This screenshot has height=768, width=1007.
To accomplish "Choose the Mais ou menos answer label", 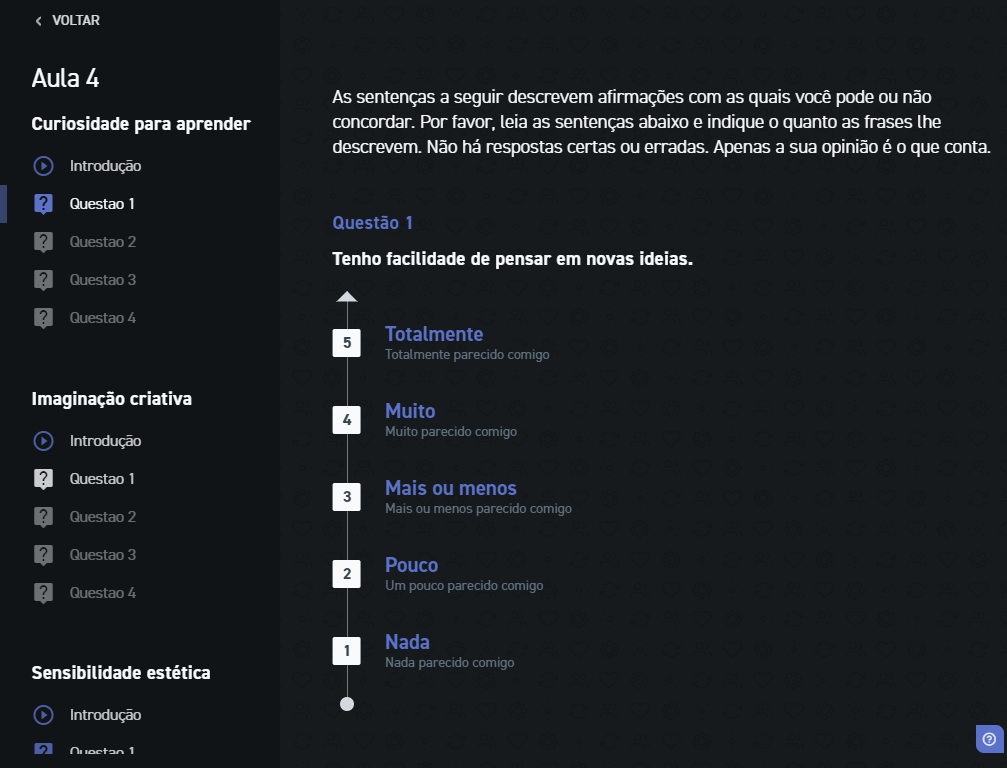I will pos(451,488).
